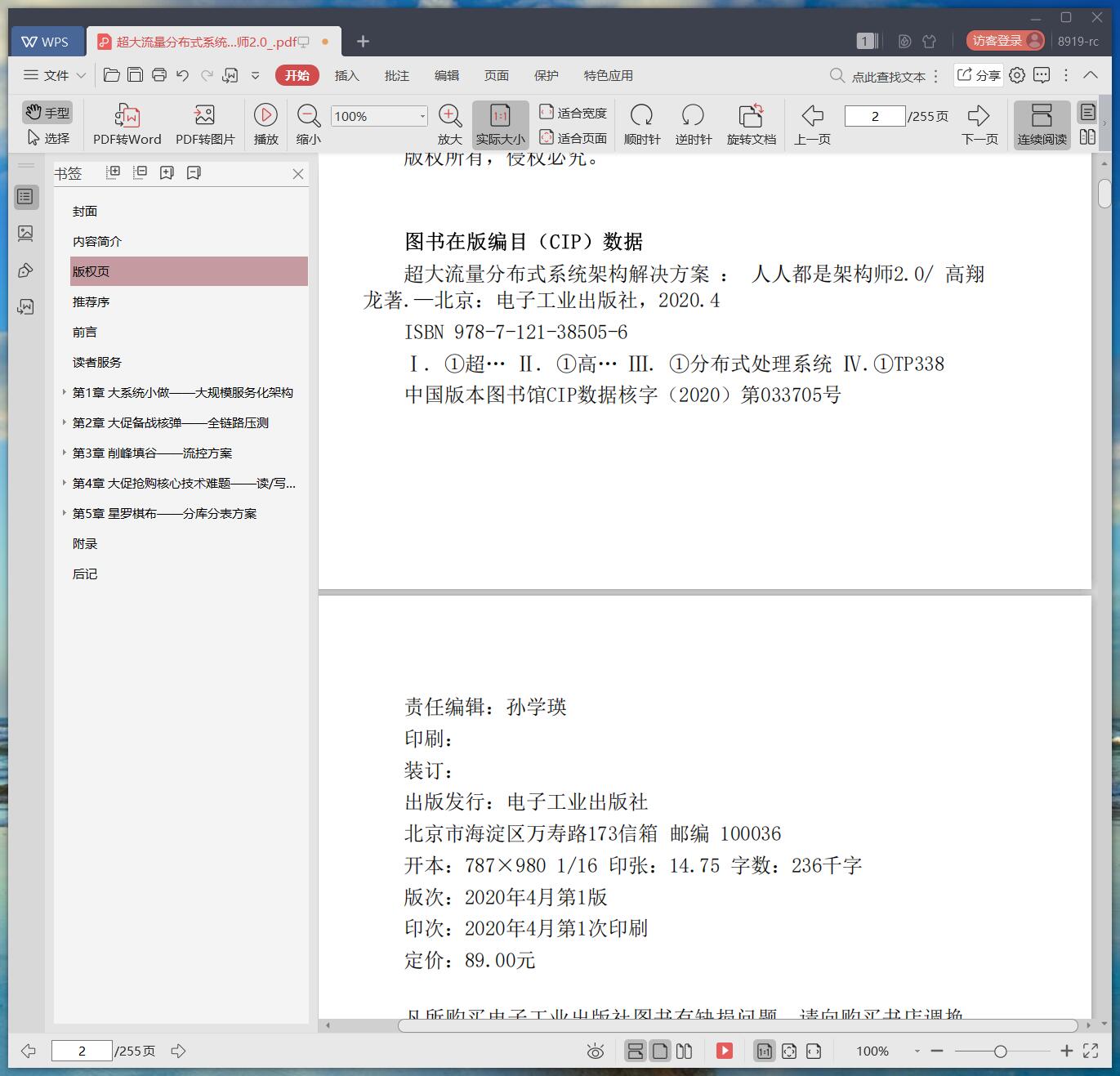
Task: Open the zoom percentage dropdown in ribbon
Action: [x=422, y=116]
